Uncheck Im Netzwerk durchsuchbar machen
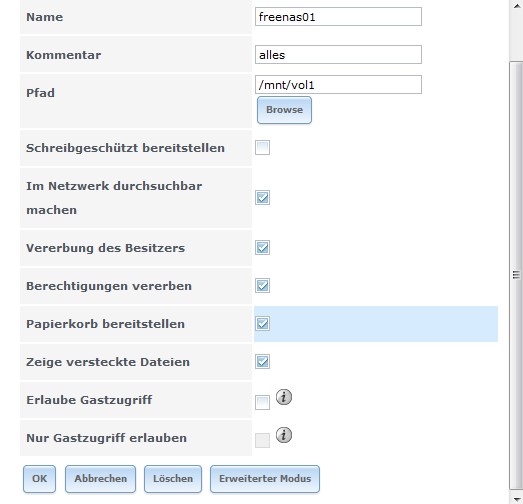 click(x=263, y=198)
